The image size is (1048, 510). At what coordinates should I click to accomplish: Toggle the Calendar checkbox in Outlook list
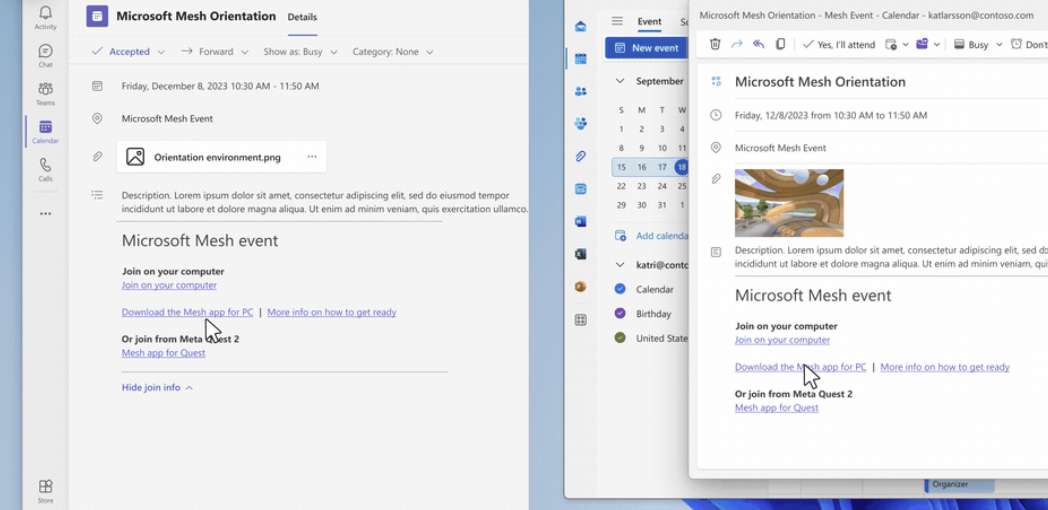point(620,289)
